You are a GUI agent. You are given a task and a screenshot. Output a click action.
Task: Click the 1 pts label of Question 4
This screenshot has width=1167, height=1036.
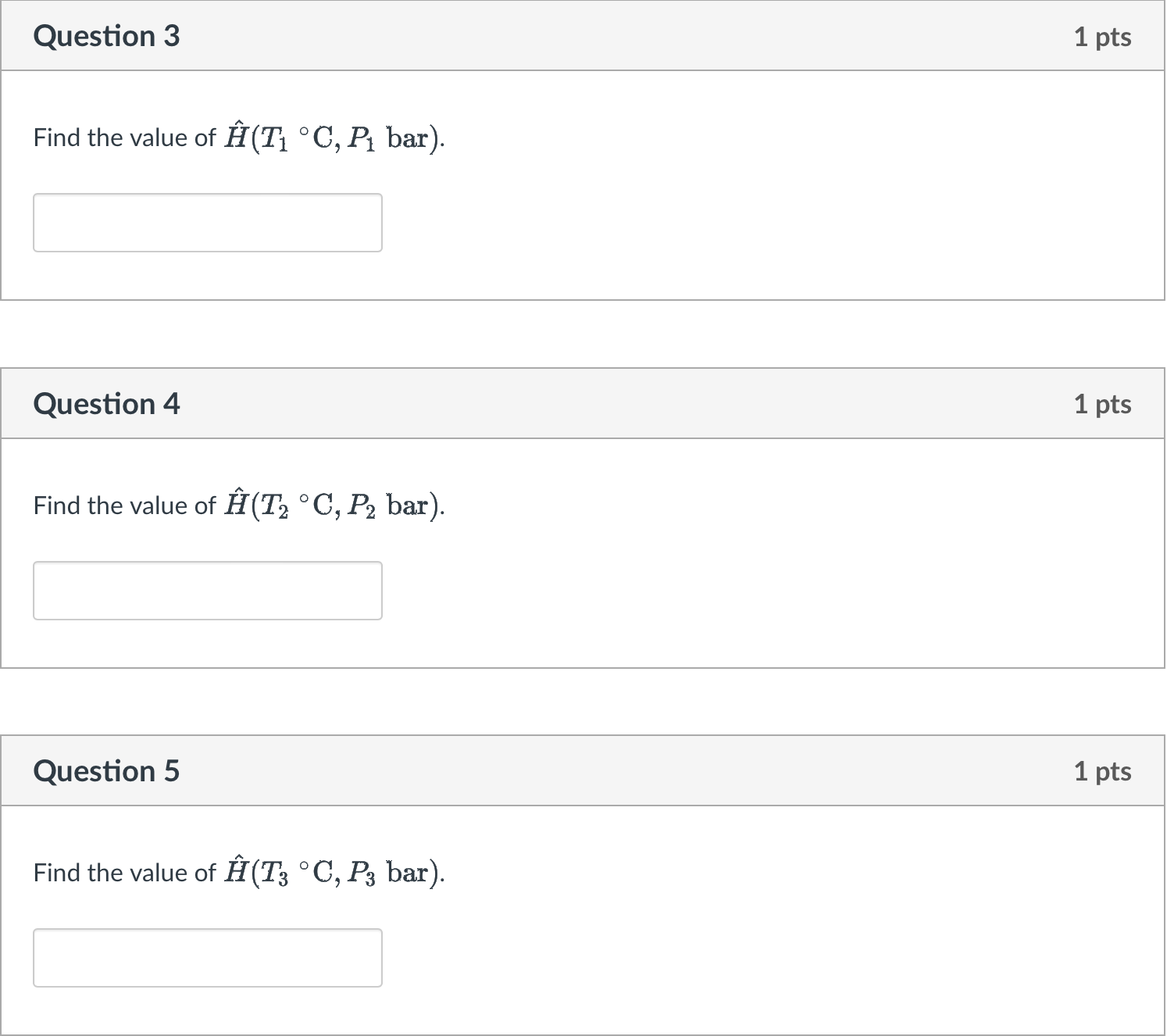1102,404
